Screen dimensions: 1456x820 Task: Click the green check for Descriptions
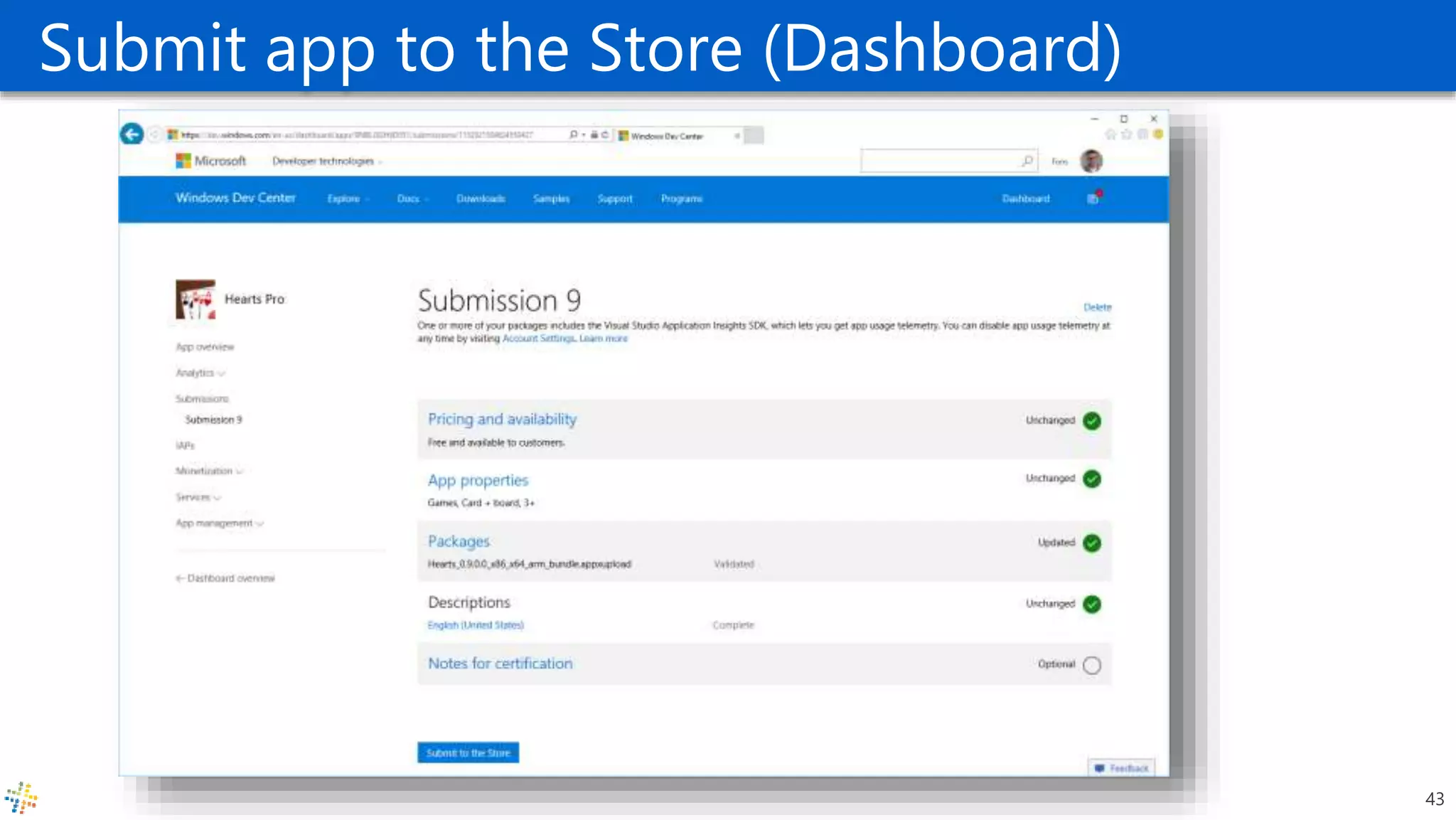(1092, 604)
